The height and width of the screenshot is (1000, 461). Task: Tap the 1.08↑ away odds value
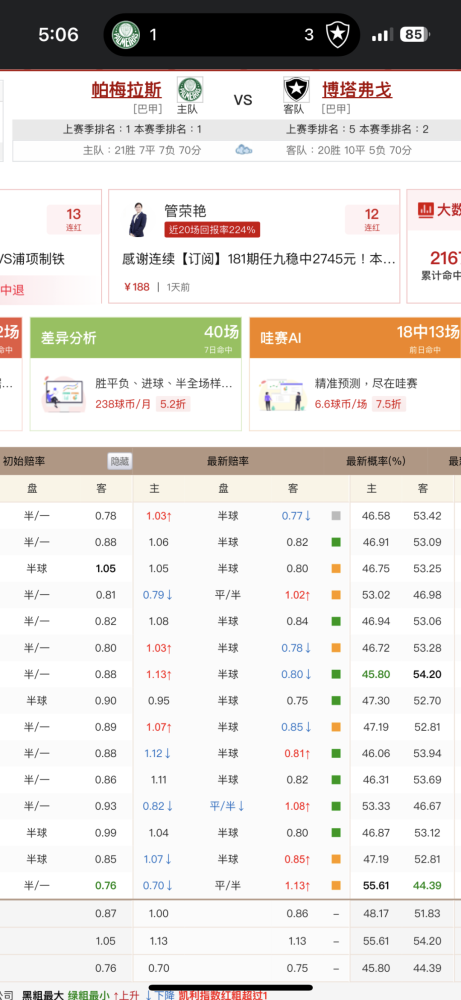pos(297,806)
